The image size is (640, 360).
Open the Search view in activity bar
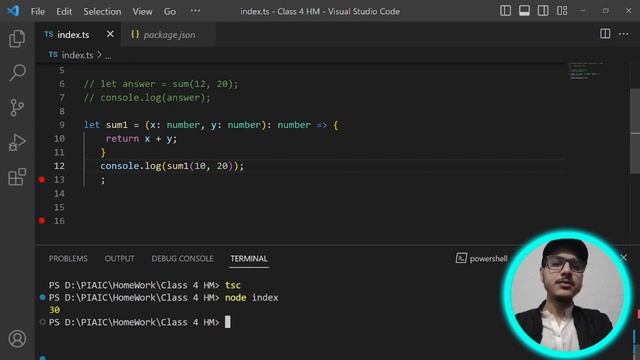[x=17, y=73]
